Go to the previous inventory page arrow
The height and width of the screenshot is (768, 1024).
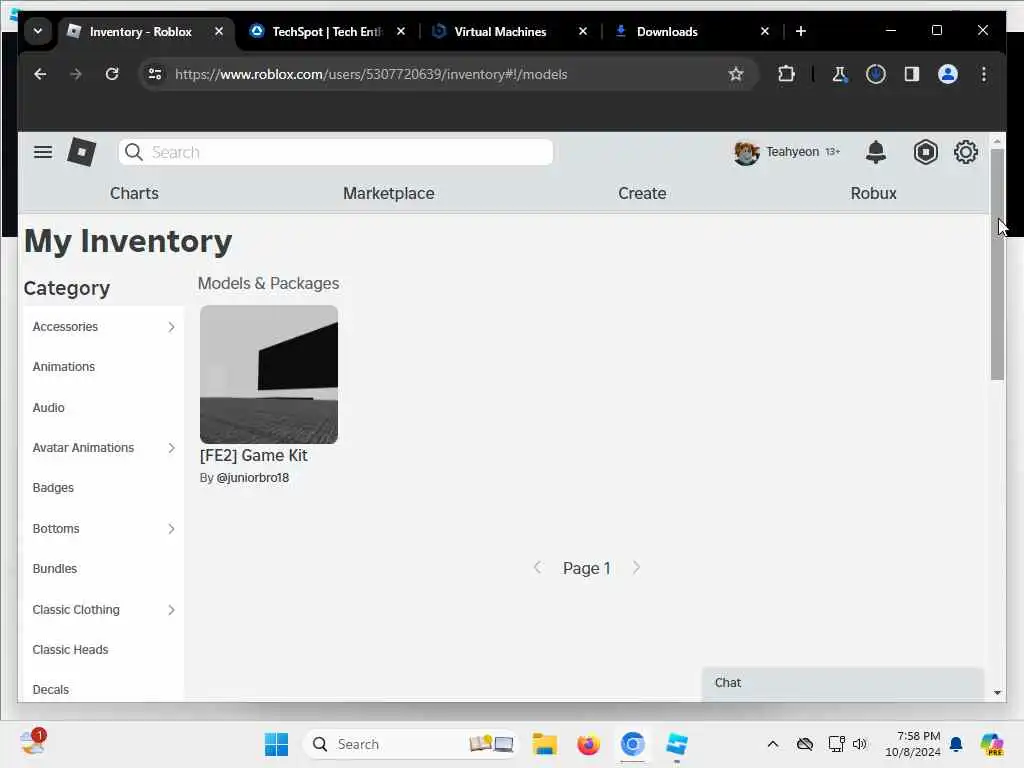(x=537, y=568)
